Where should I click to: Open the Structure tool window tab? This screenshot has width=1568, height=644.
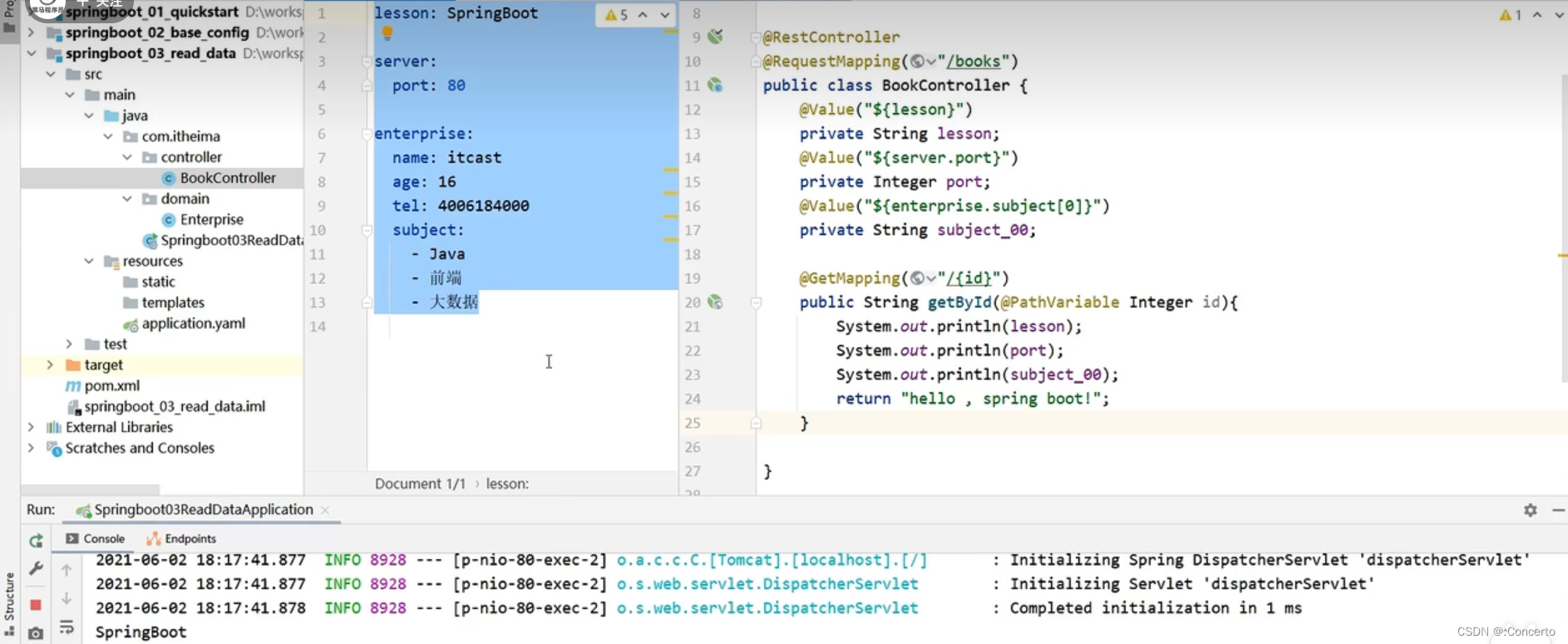9,603
